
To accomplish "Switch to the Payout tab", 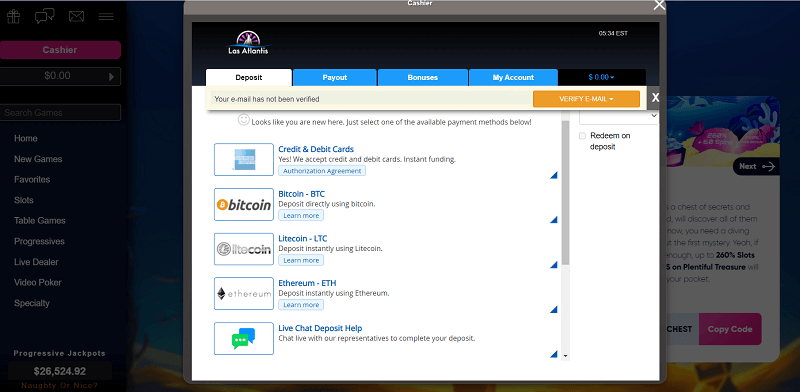I will (335, 78).
